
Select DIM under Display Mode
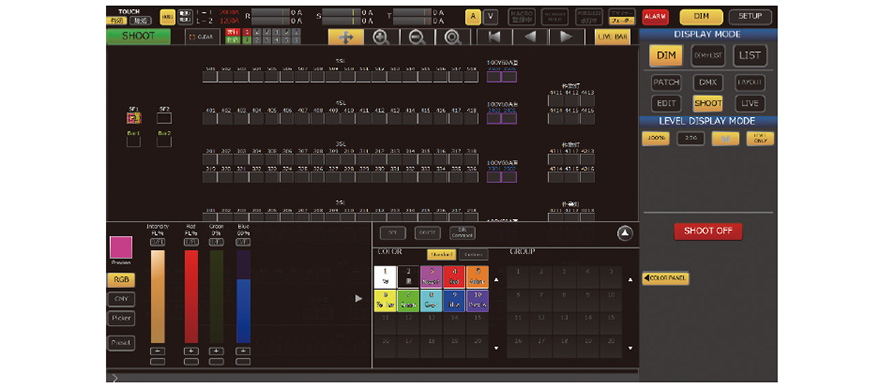[x=666, y=56]
